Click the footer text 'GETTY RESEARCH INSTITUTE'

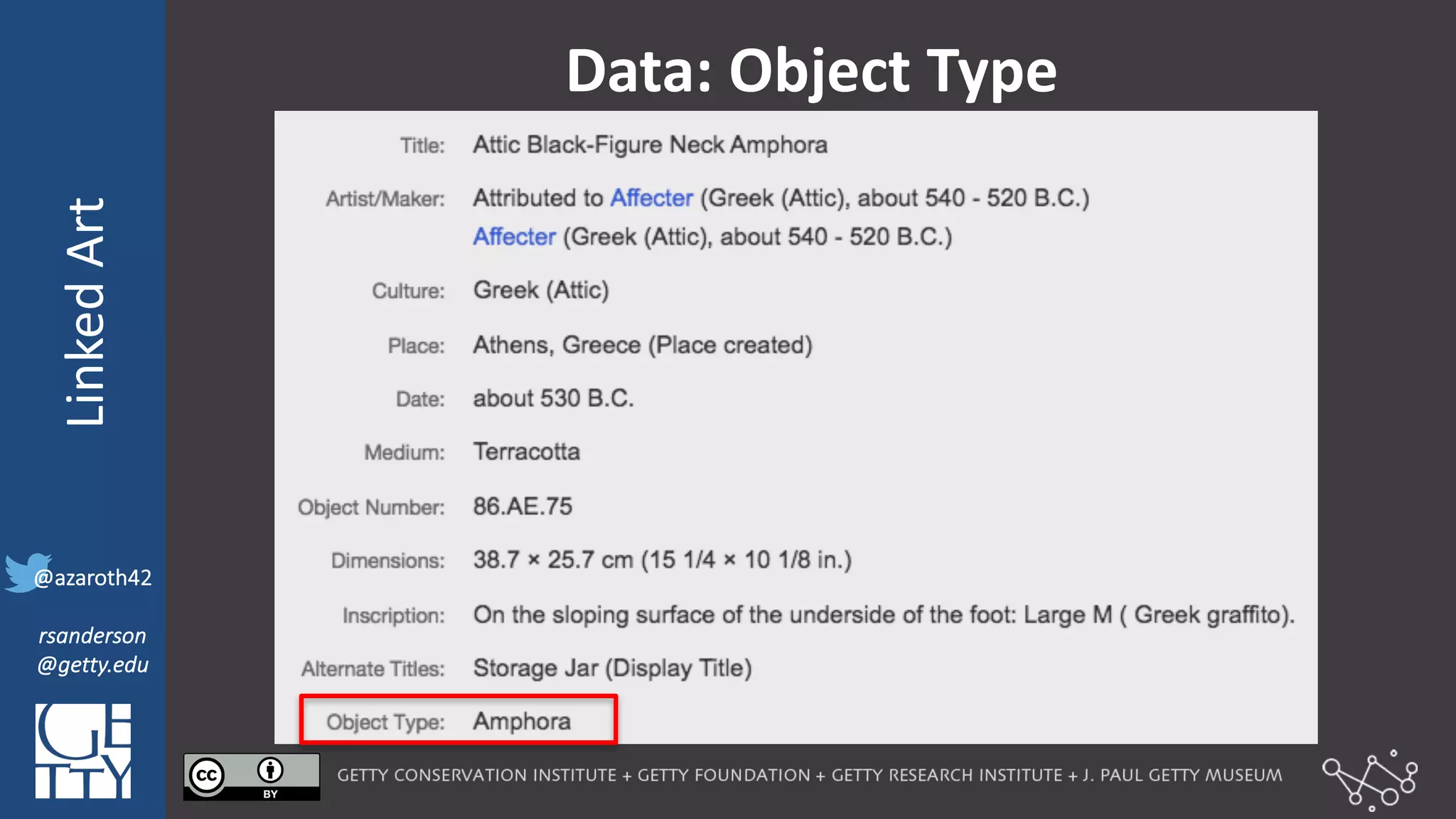[947, 775]
